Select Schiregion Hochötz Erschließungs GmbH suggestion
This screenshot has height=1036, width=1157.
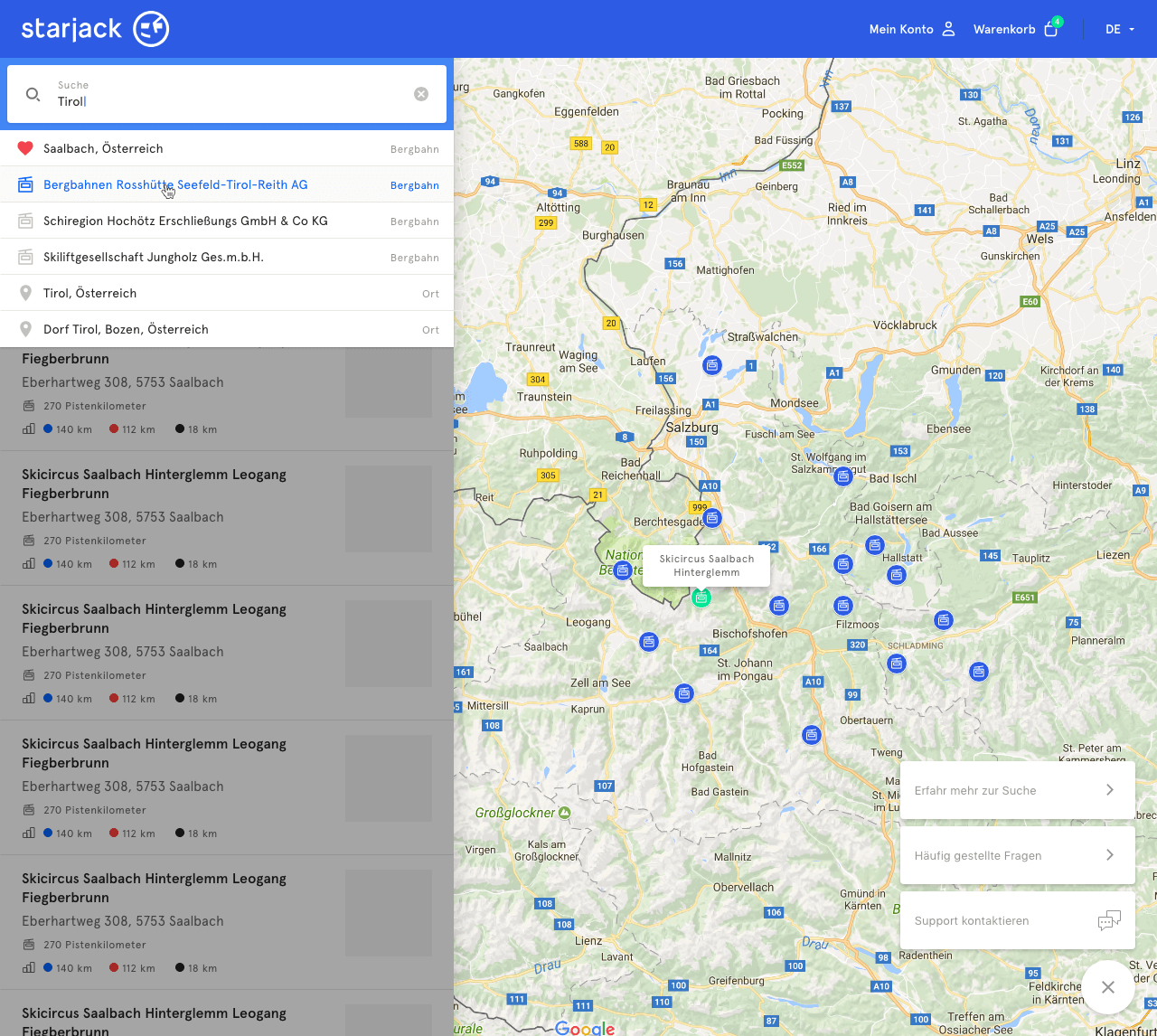click(x=227, y=221)
